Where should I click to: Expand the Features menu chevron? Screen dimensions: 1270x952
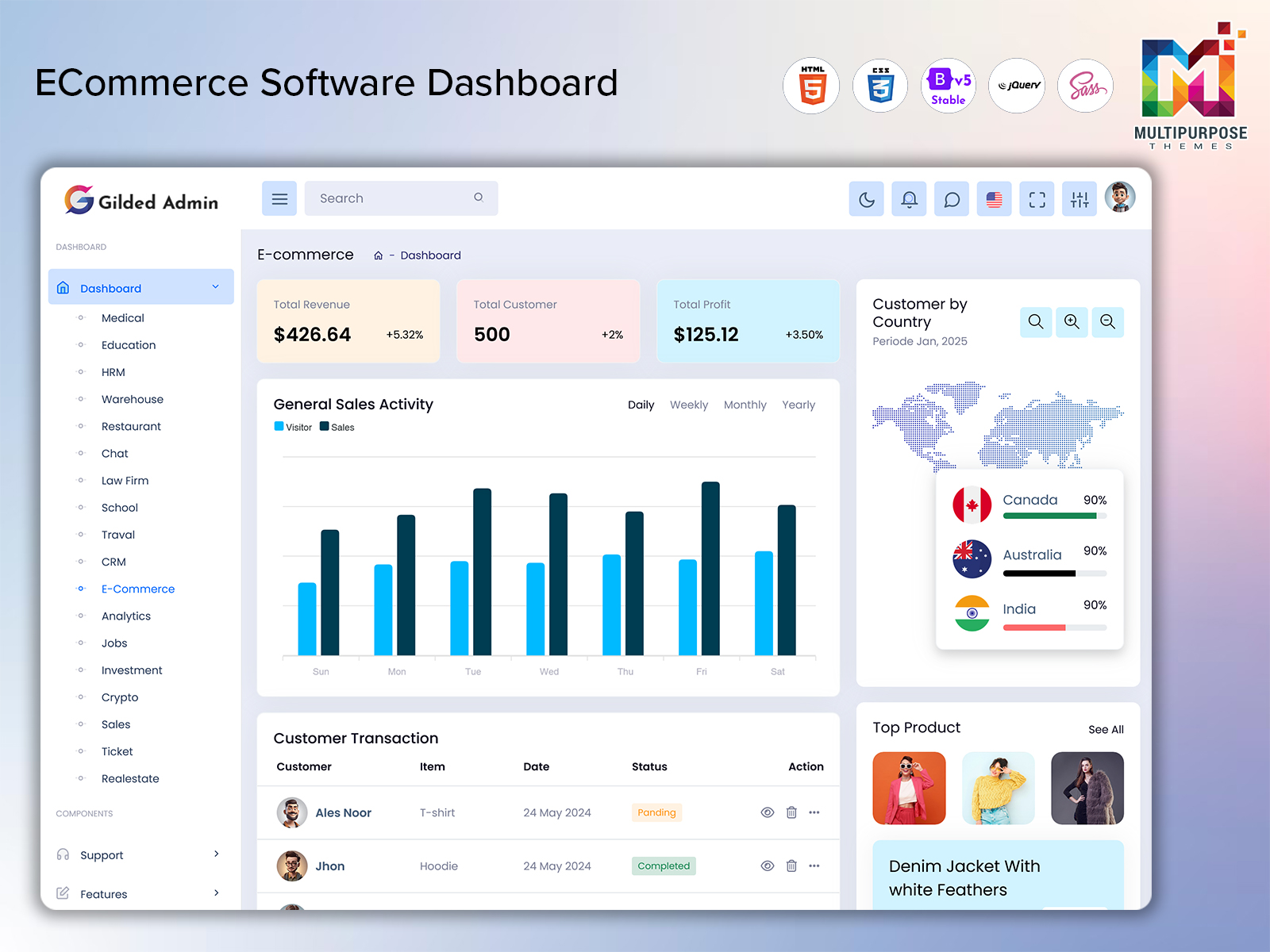[217, 892]
